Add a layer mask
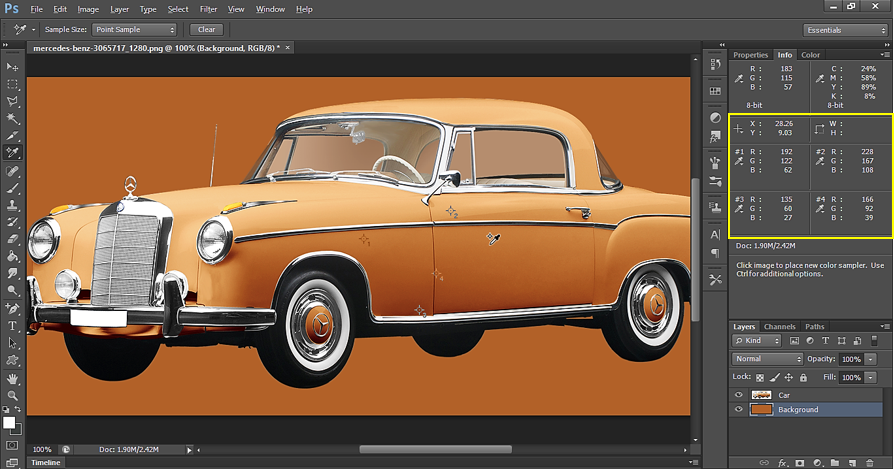The image size is (895, 471). click(800, 463)
